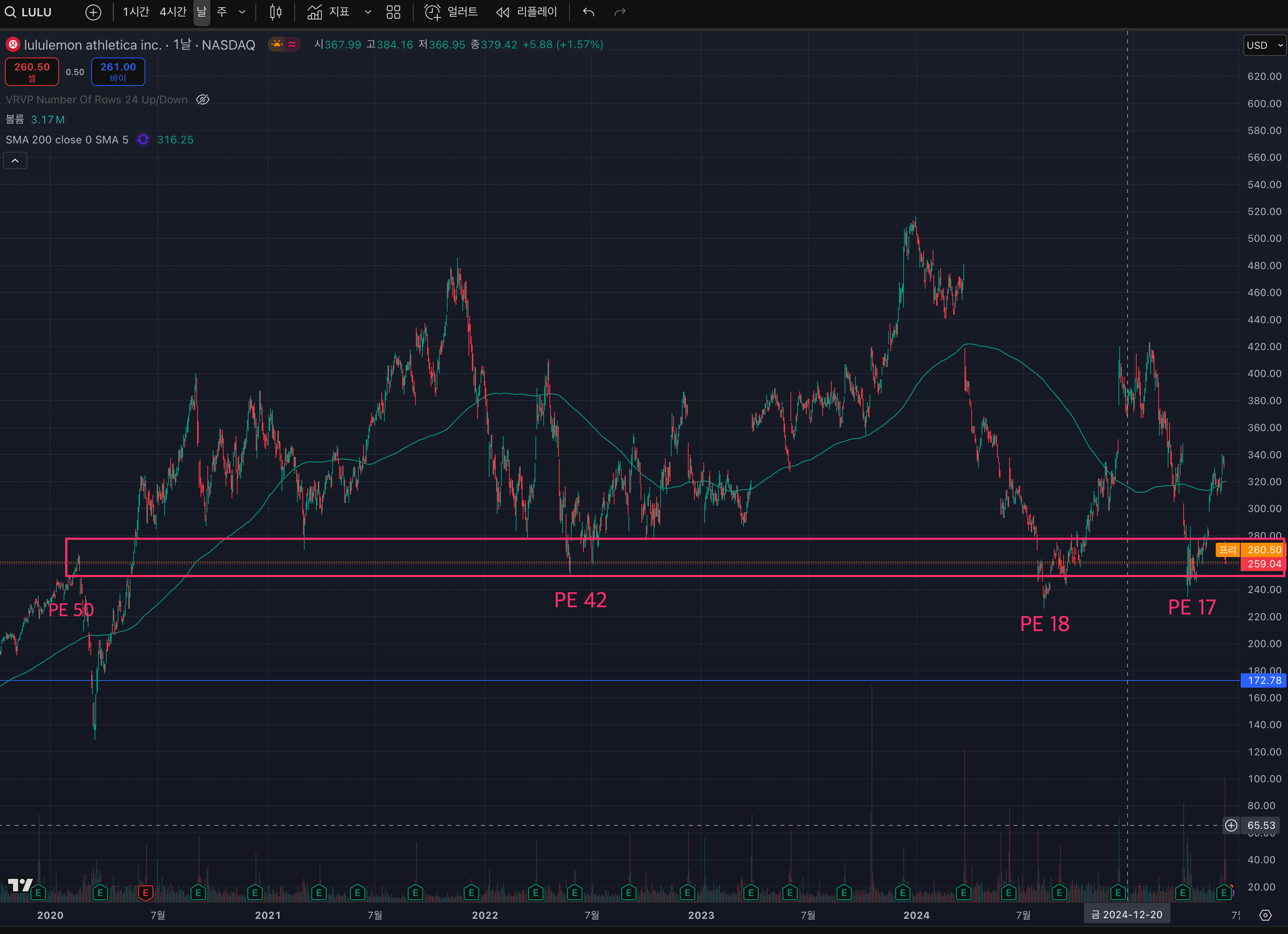Open chart settings gear at bottom right
Viewport: 1288px width, 934px height.
[x=1265, y=915]
